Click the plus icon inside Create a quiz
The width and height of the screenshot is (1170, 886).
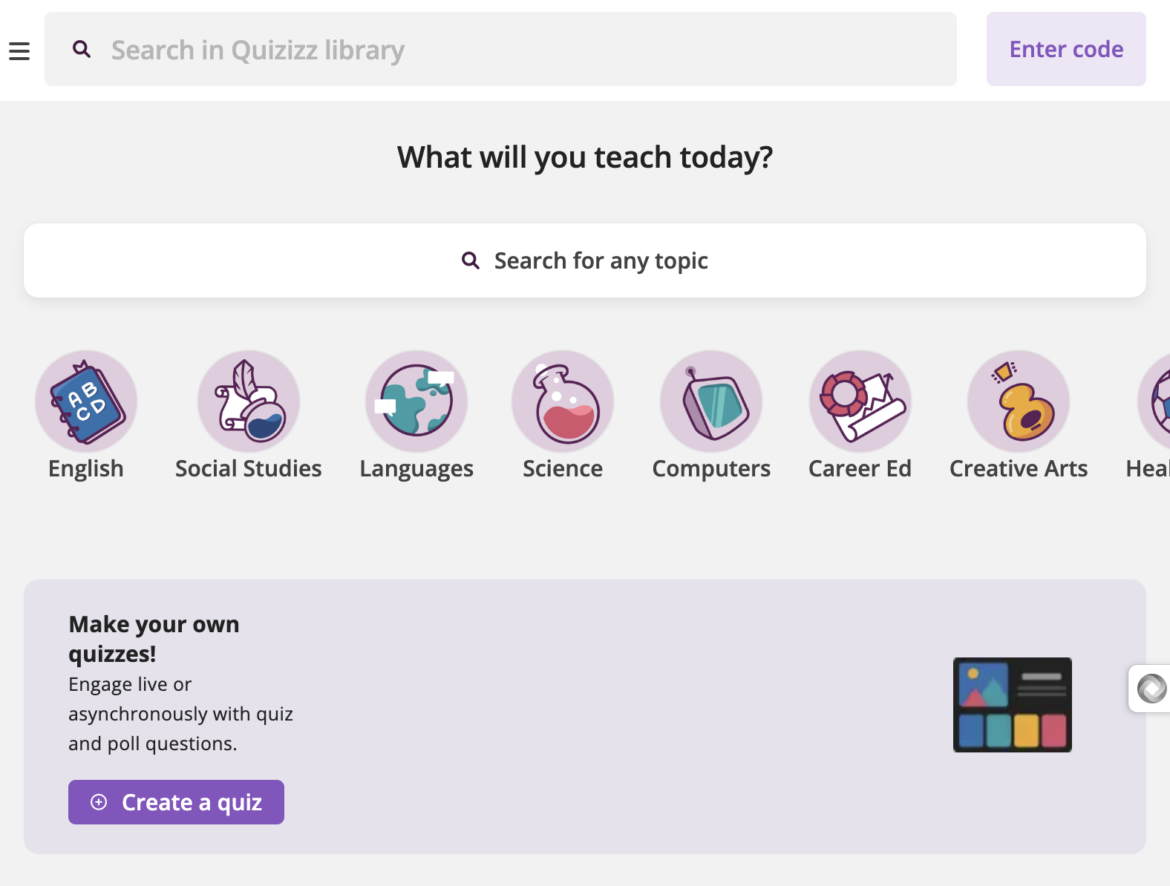[x=98, y=802]
